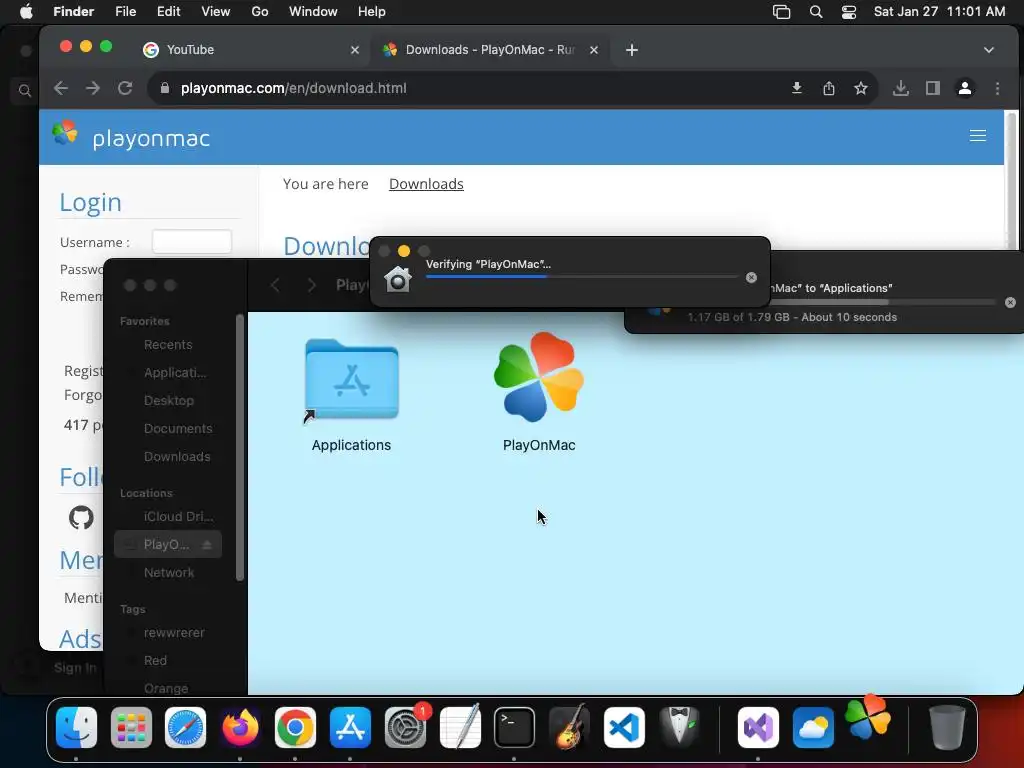Screen dimensions: 1024x768
Task: Open Spotlight search in menu bar
Action: coord(816,12)
